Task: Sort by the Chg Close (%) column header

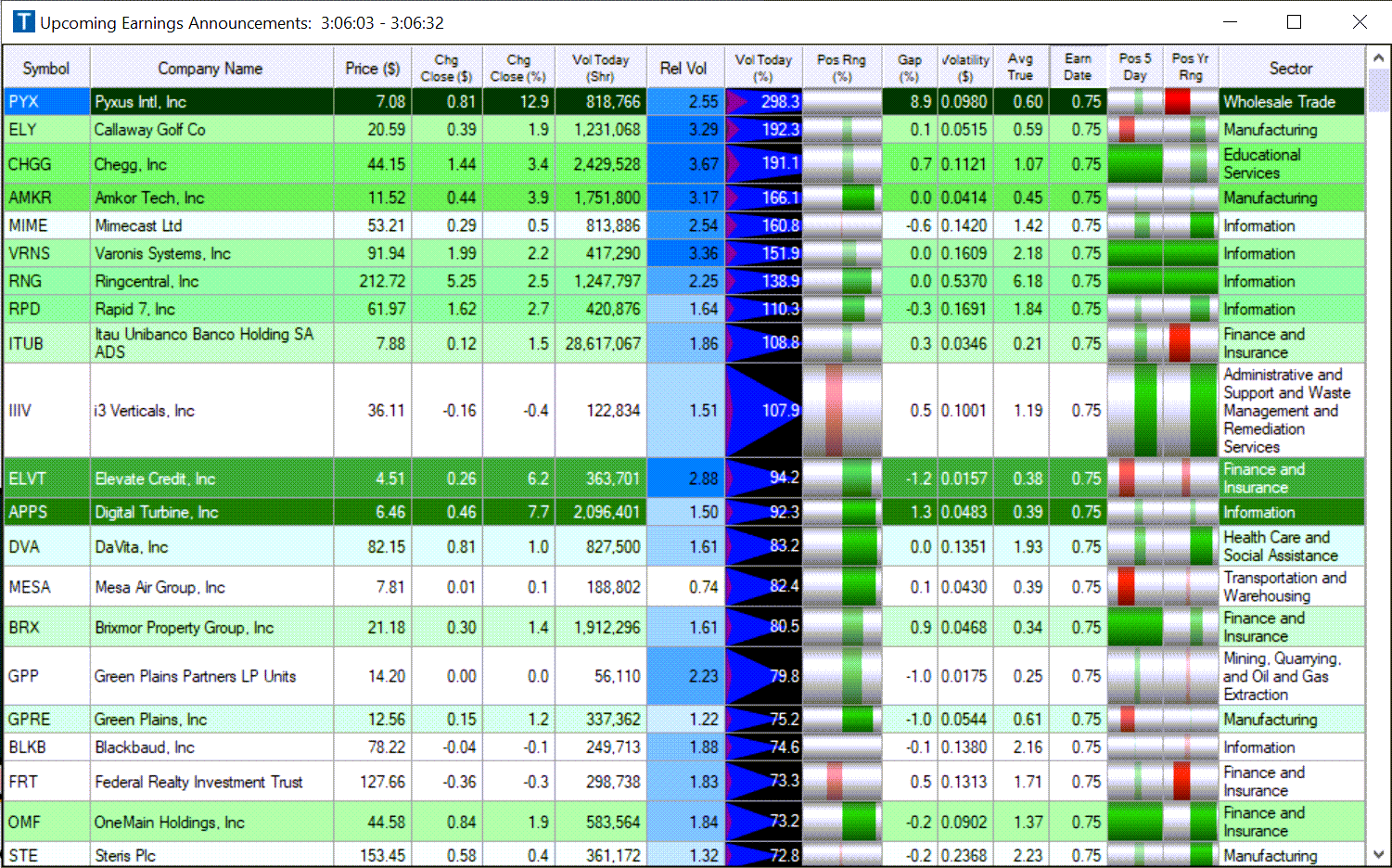Action: [518, 68]
